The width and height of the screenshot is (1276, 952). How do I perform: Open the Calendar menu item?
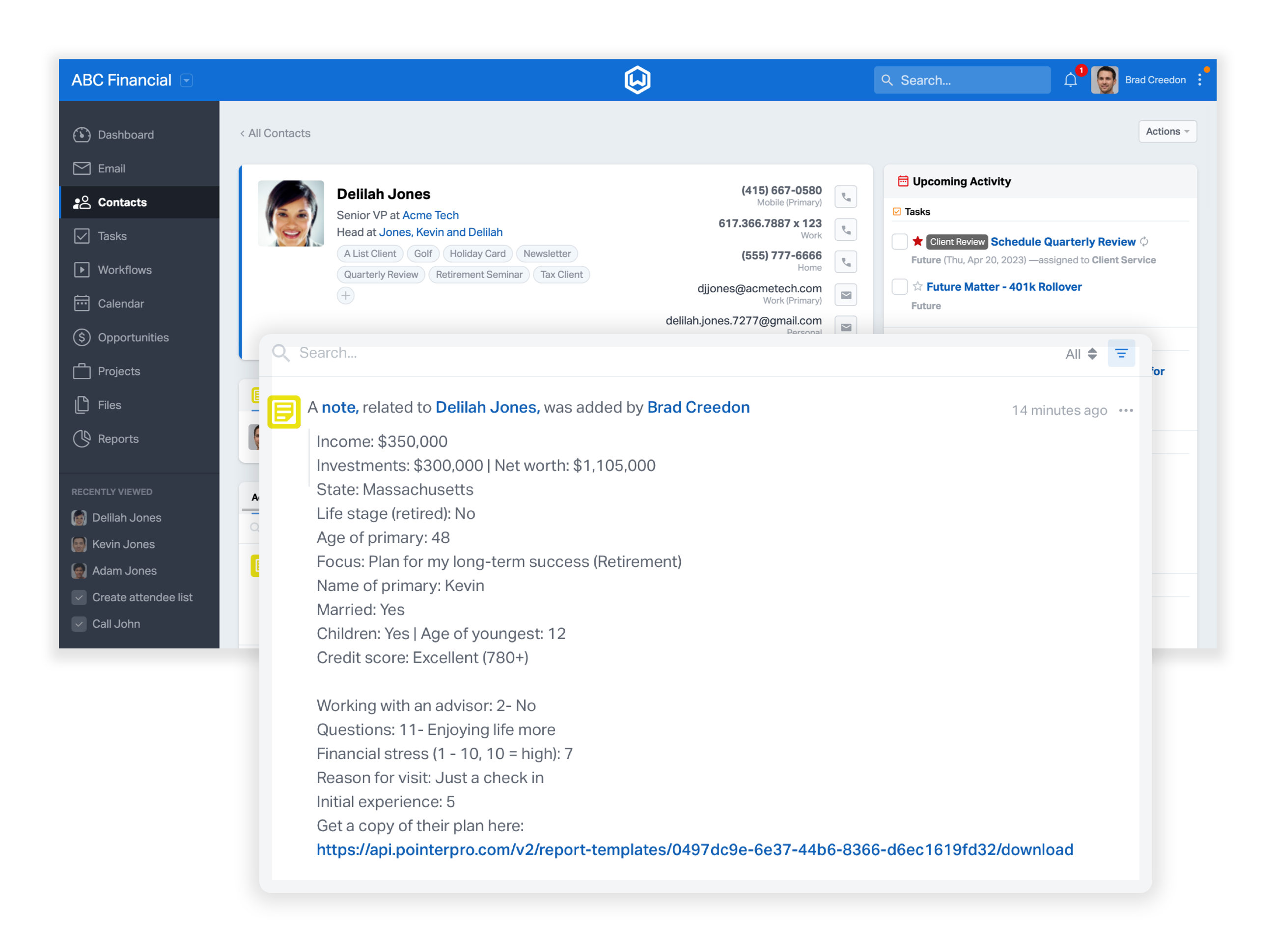point(119,303)
